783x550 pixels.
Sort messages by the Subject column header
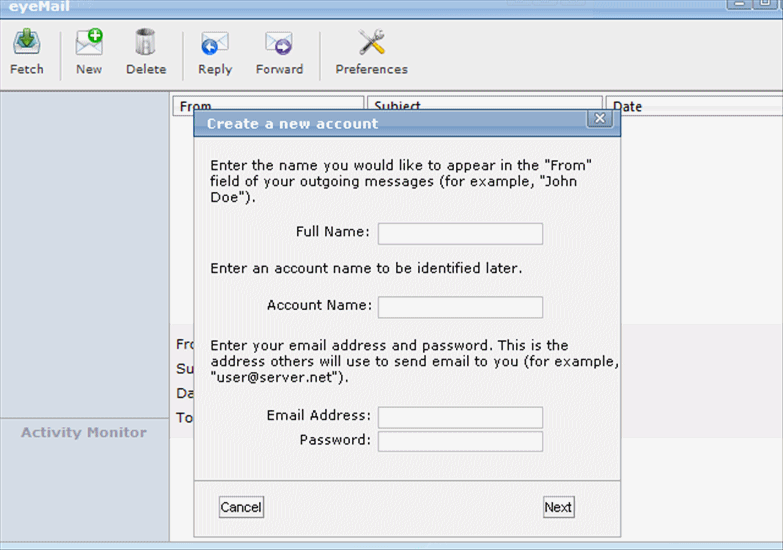(x=485, y=105)
